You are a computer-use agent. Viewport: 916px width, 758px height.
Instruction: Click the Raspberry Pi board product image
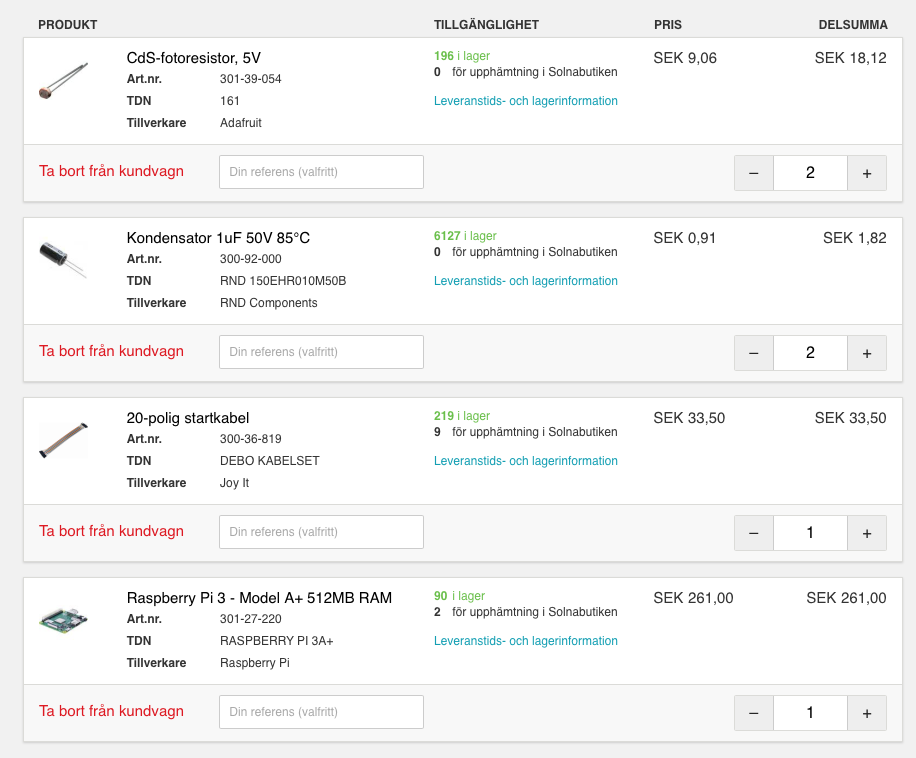click(64, 619)
